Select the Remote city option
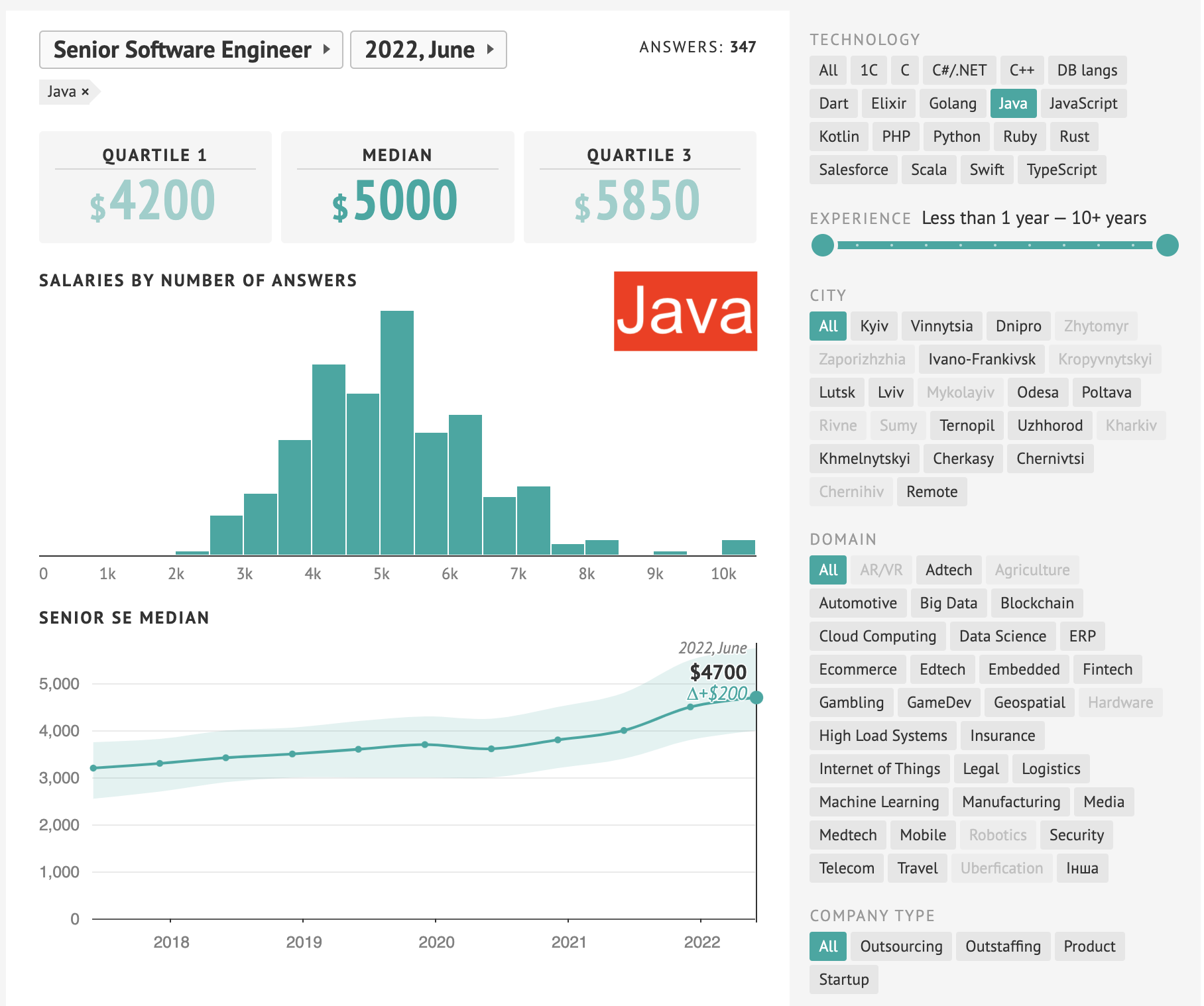Viewport: 1204px width, 1006px height. coord(932,492)
